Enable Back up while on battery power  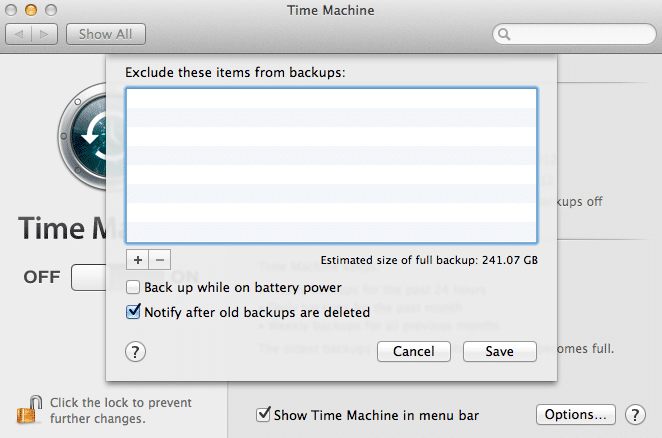[x=134, y=288]
